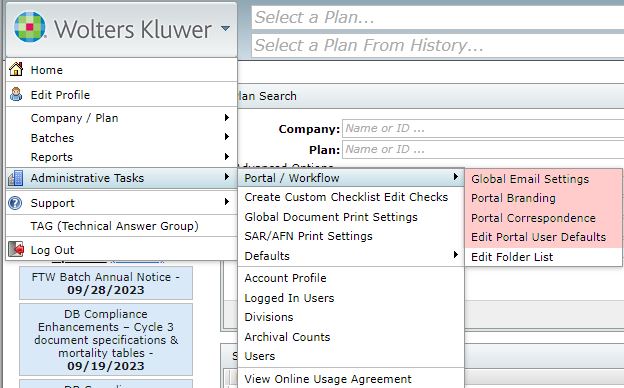Select Archival Counts
This screenshot has height=388, width=624.
[x=351, y=337]
